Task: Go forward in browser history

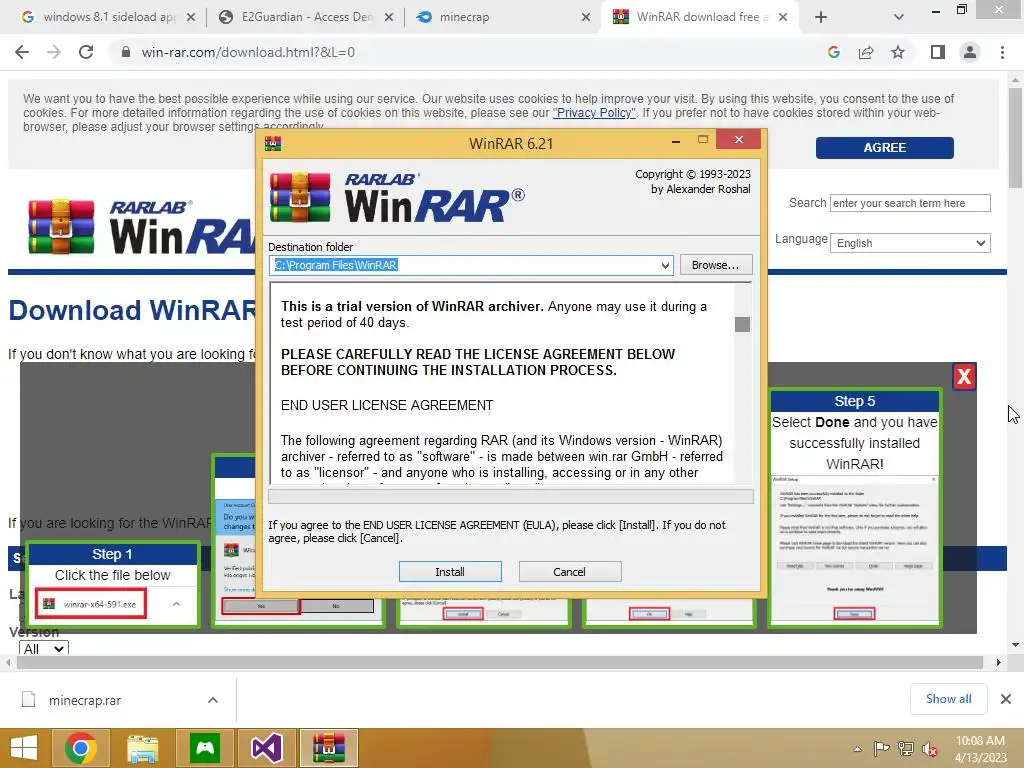Action: click(x=54, y=52)
